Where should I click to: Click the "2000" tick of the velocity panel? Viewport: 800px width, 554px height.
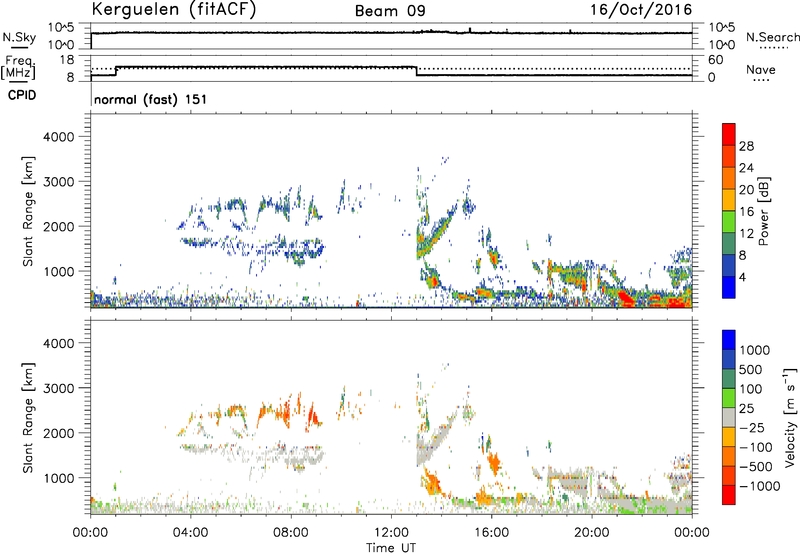[59, 433]
